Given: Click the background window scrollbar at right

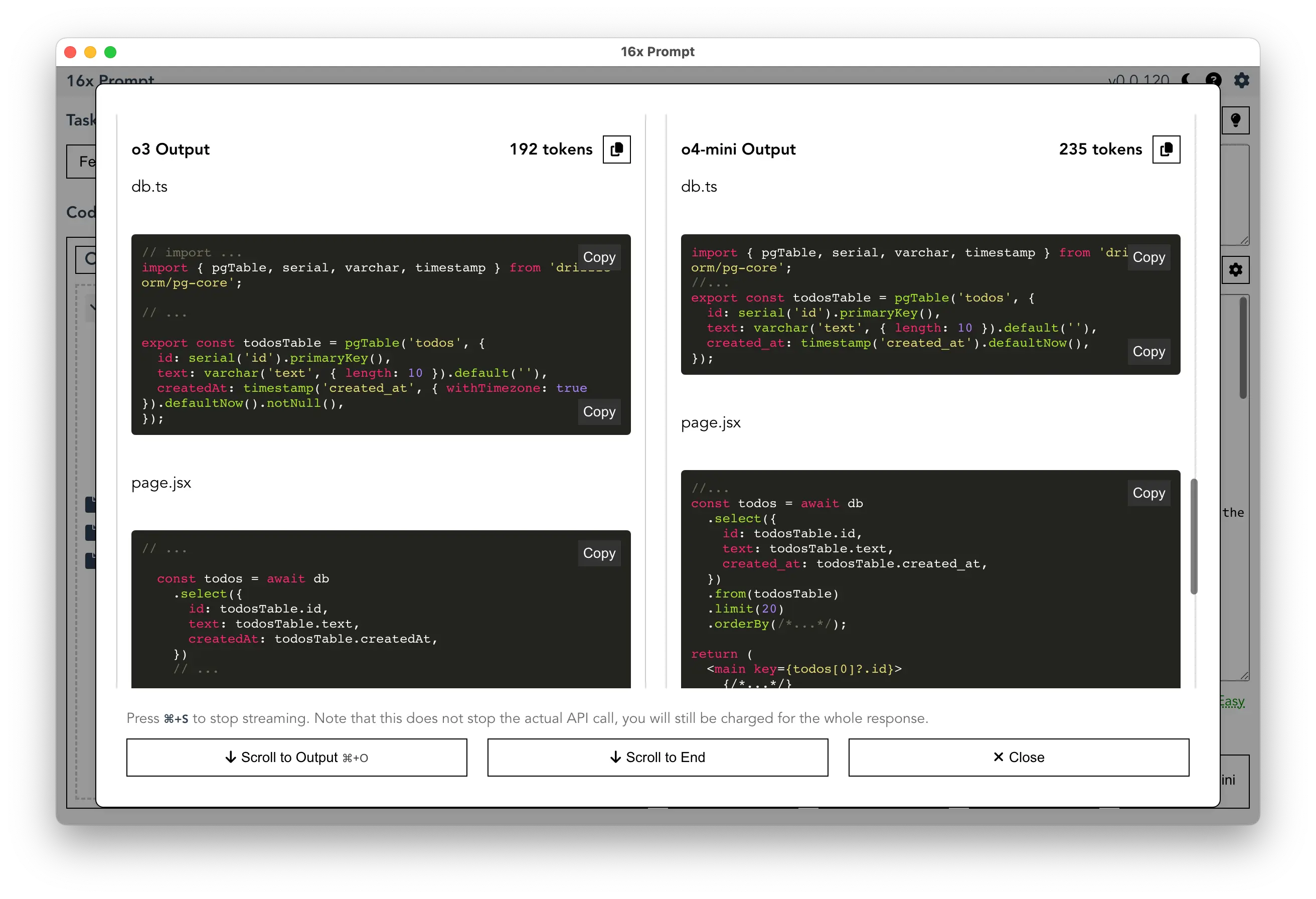Looking at the screenshot, I should coord(1242,348).
